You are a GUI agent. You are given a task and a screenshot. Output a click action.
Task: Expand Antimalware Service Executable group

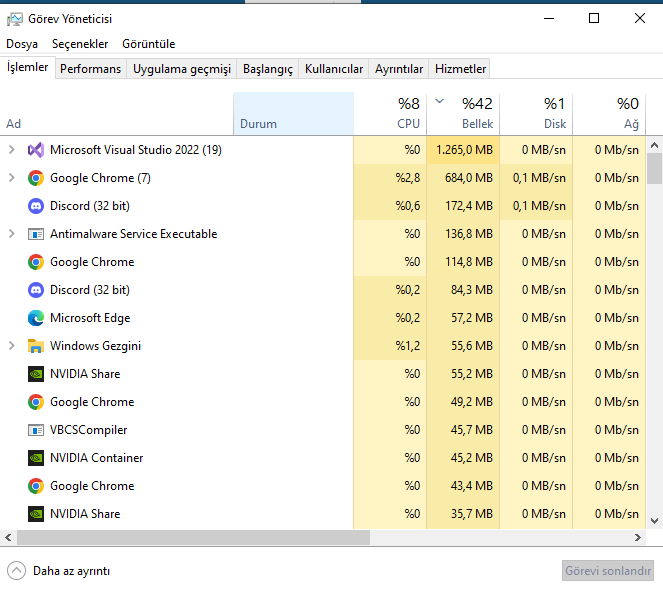(x=12, y=233)
